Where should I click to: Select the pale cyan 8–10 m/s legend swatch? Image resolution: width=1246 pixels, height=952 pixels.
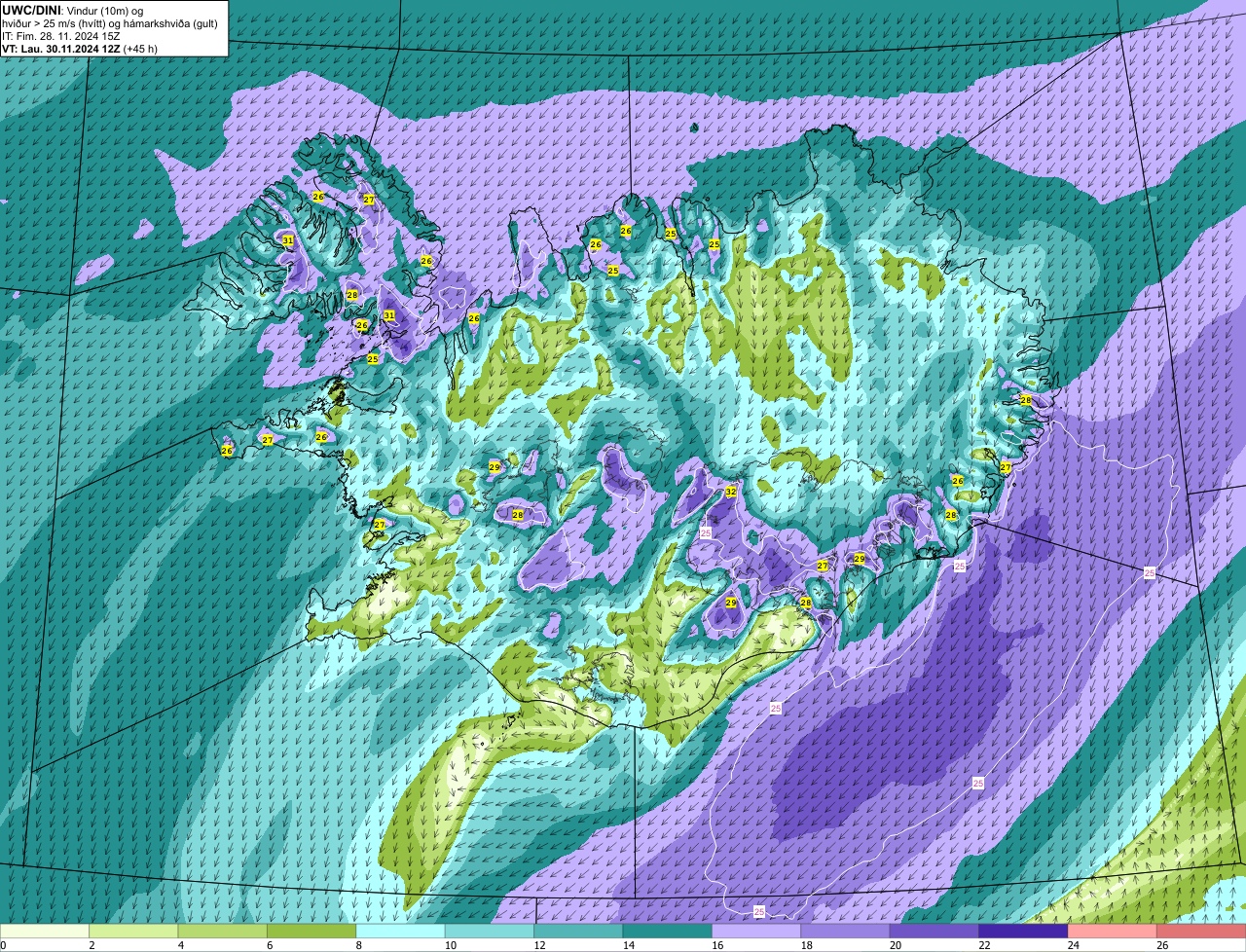(401, 931)
